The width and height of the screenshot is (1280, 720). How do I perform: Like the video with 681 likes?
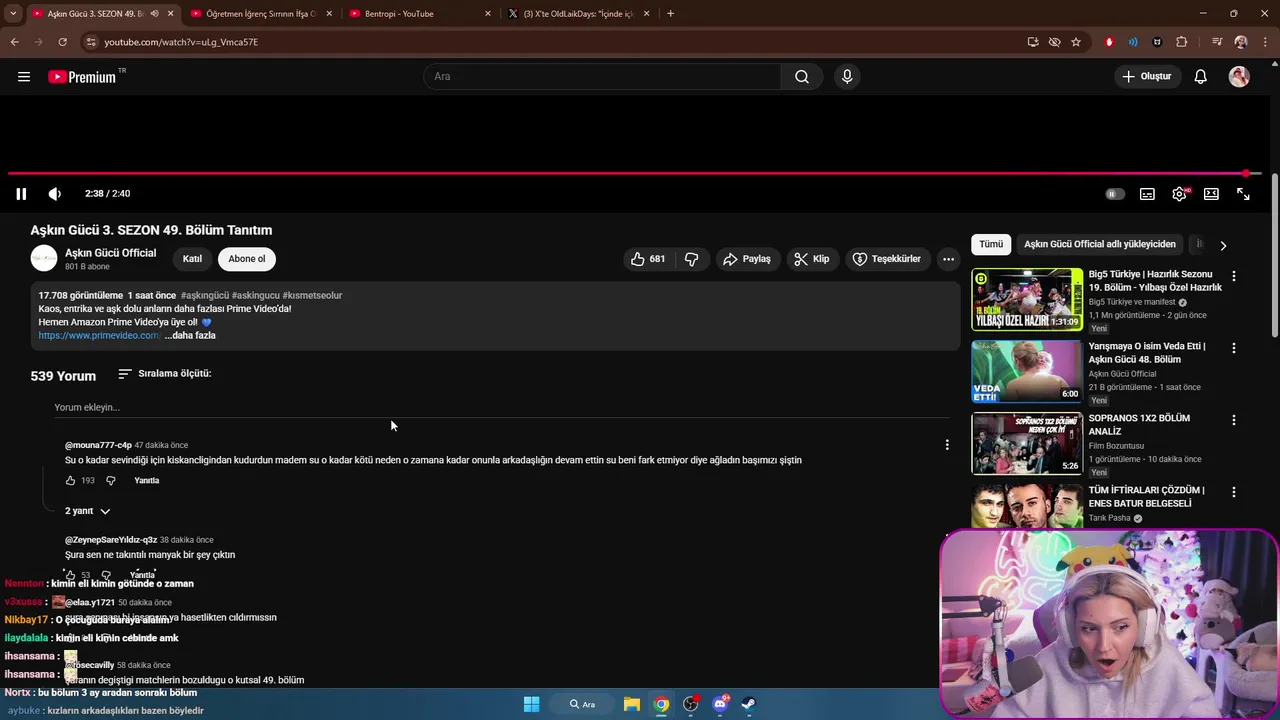[x=648, y=259]
